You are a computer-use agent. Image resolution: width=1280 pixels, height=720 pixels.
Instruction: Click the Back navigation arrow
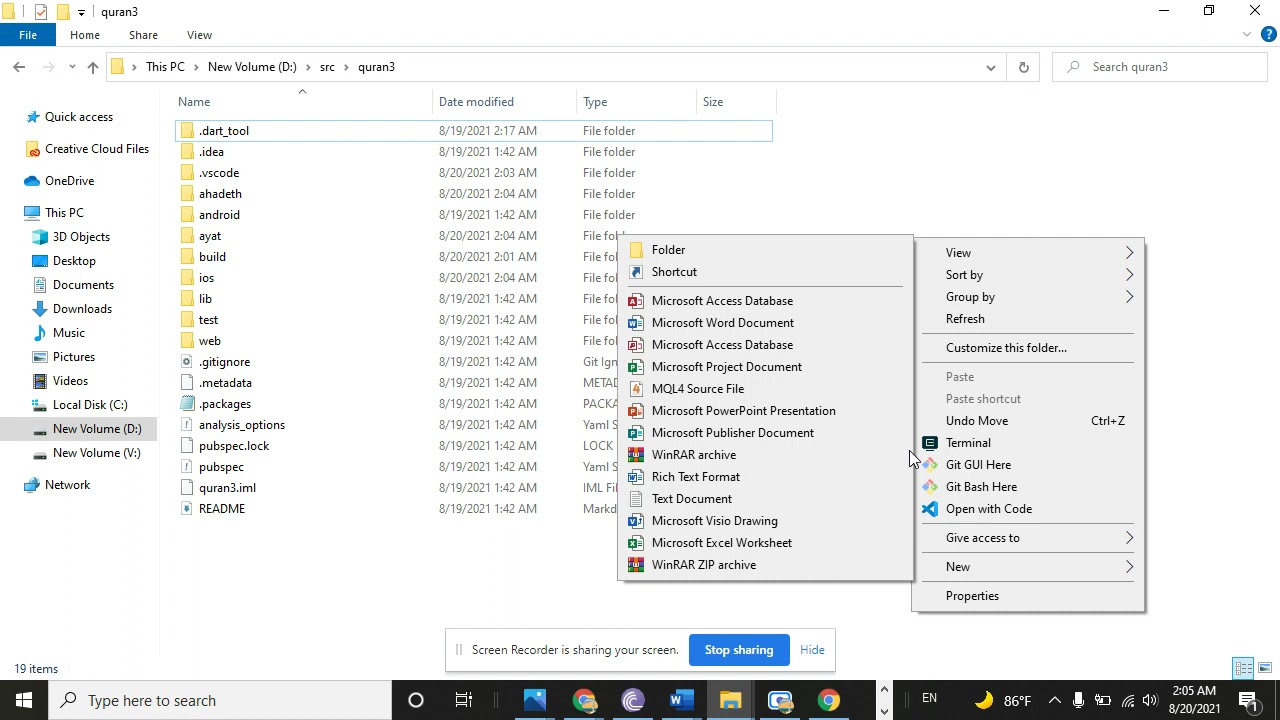pyautogui.click(x=19, y=67)
